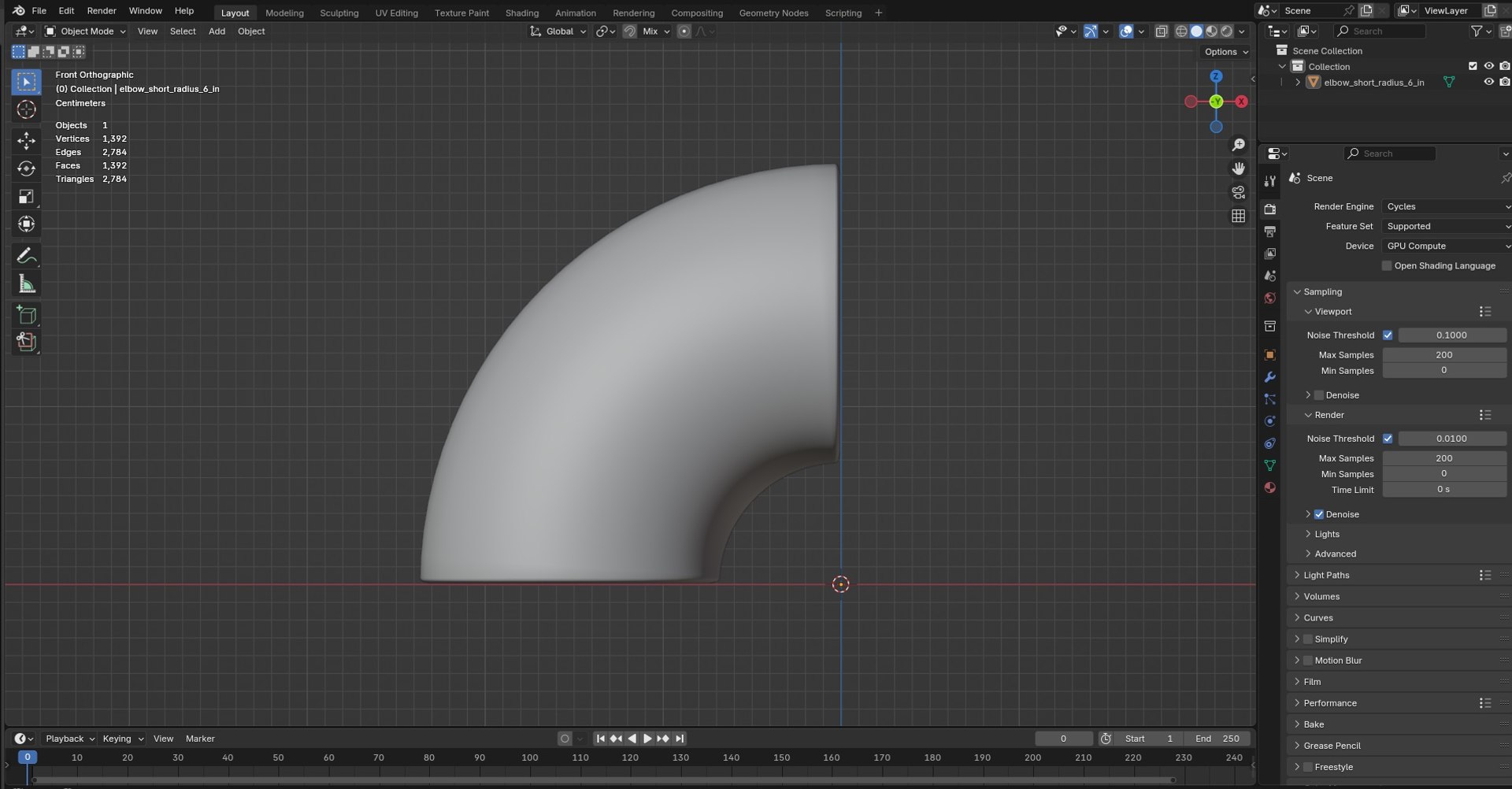Switch to Solid viewport shading
The height and width of the screenshot is (789, 1512).
pos(1196,31)
